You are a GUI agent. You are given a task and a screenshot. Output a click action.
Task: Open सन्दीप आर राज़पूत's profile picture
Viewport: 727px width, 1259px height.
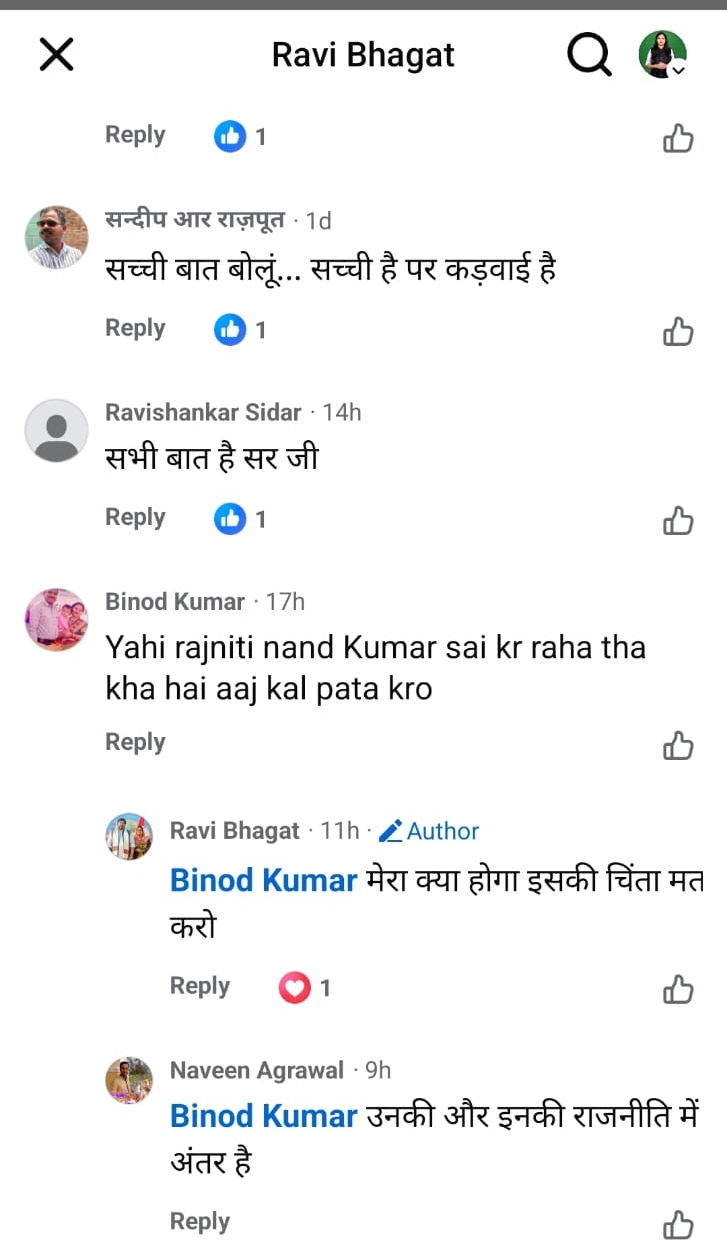click(56, 238)
